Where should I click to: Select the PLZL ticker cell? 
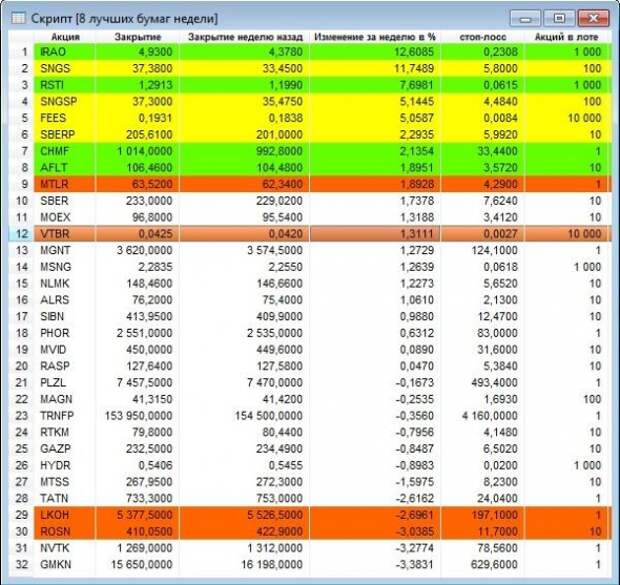point(65,383)
